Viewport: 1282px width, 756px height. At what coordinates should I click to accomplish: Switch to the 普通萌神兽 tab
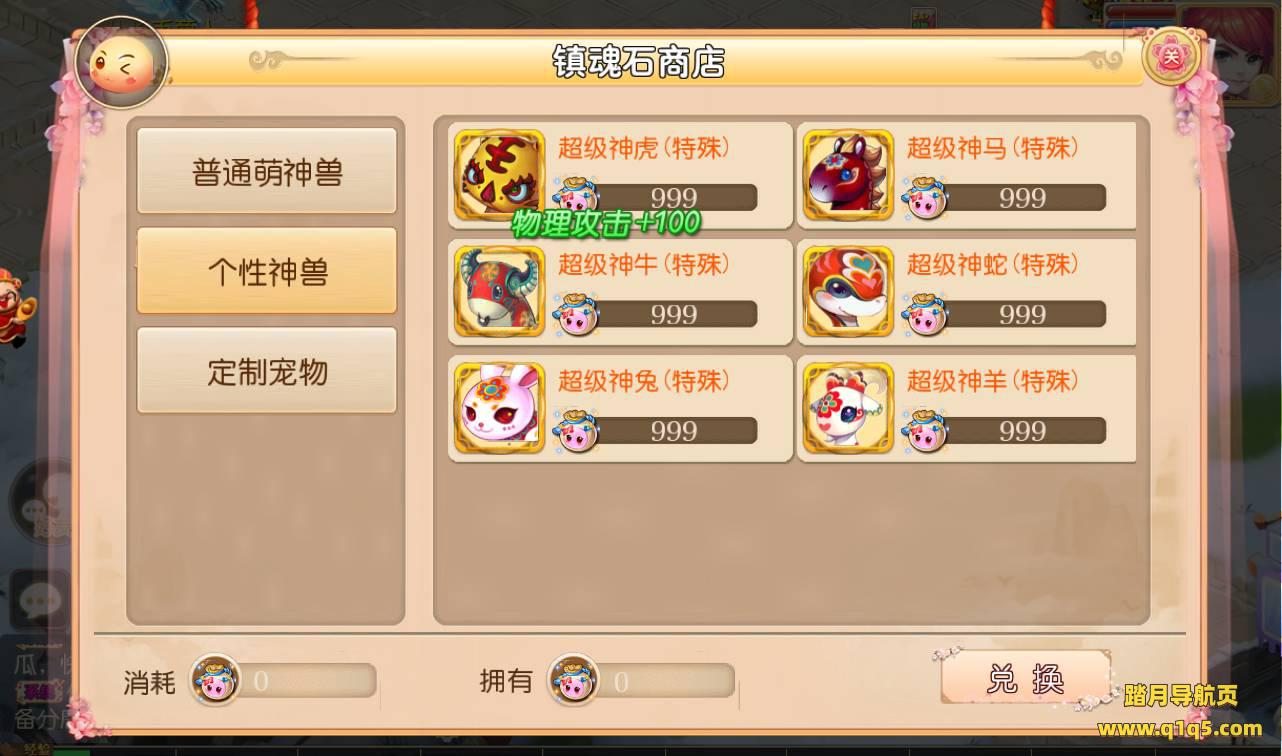266,171
